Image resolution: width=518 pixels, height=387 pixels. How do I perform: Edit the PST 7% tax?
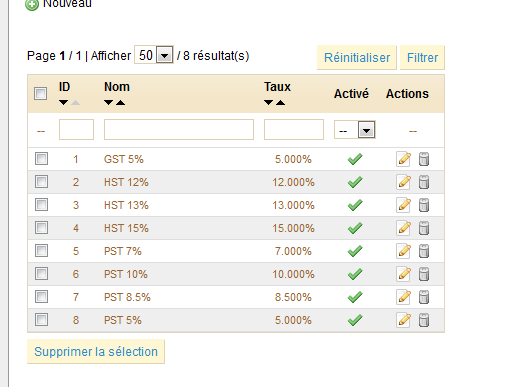pos(404,251)
